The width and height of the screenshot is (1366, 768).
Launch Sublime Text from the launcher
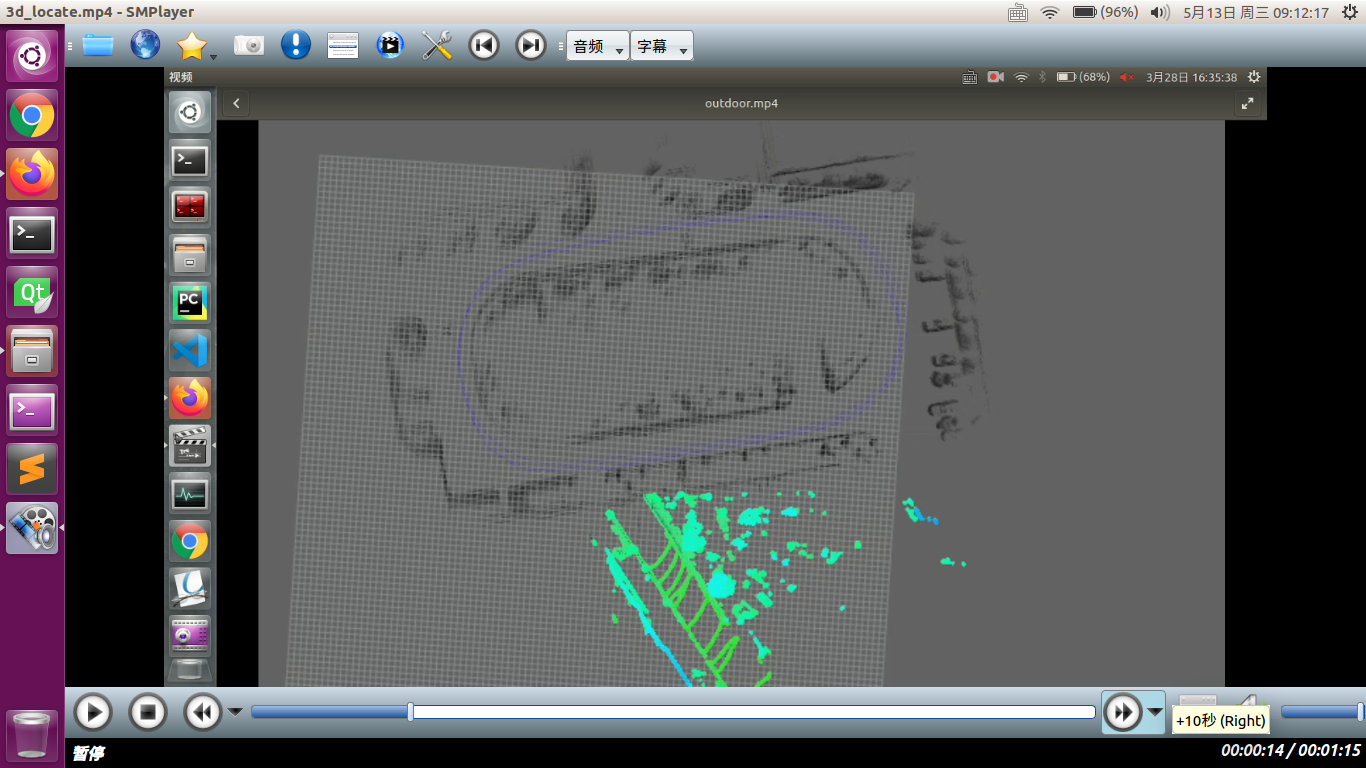click(x=32, y=470)
